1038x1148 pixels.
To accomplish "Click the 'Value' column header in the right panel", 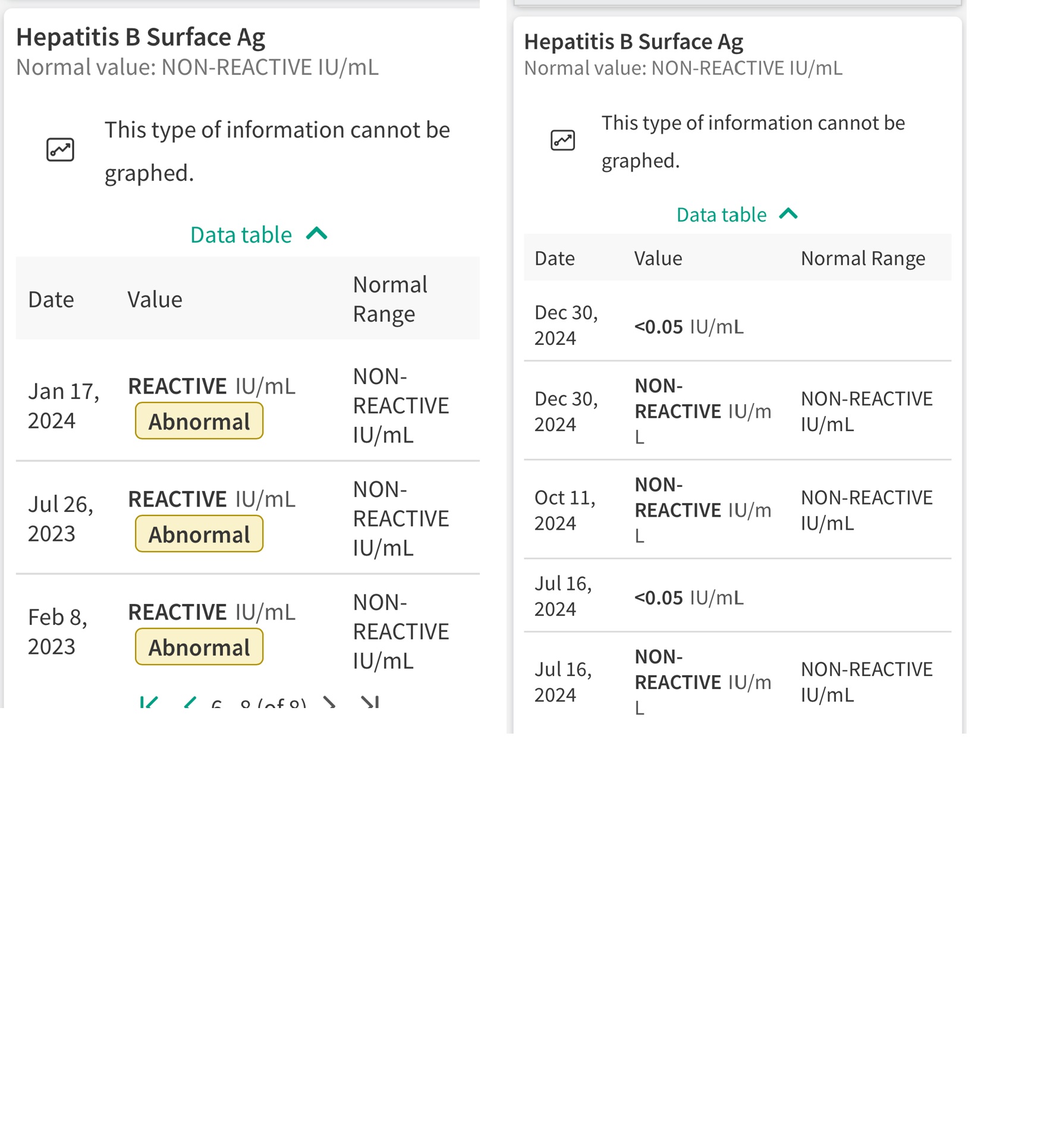I will 658,258.
